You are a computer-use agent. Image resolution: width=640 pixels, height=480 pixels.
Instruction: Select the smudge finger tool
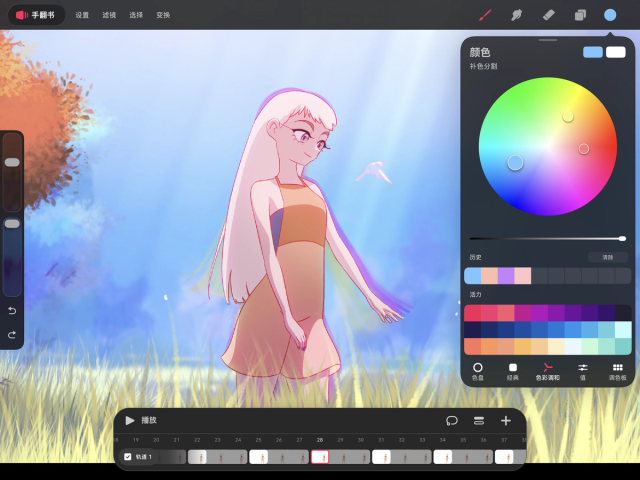click(x=516, y=16)
